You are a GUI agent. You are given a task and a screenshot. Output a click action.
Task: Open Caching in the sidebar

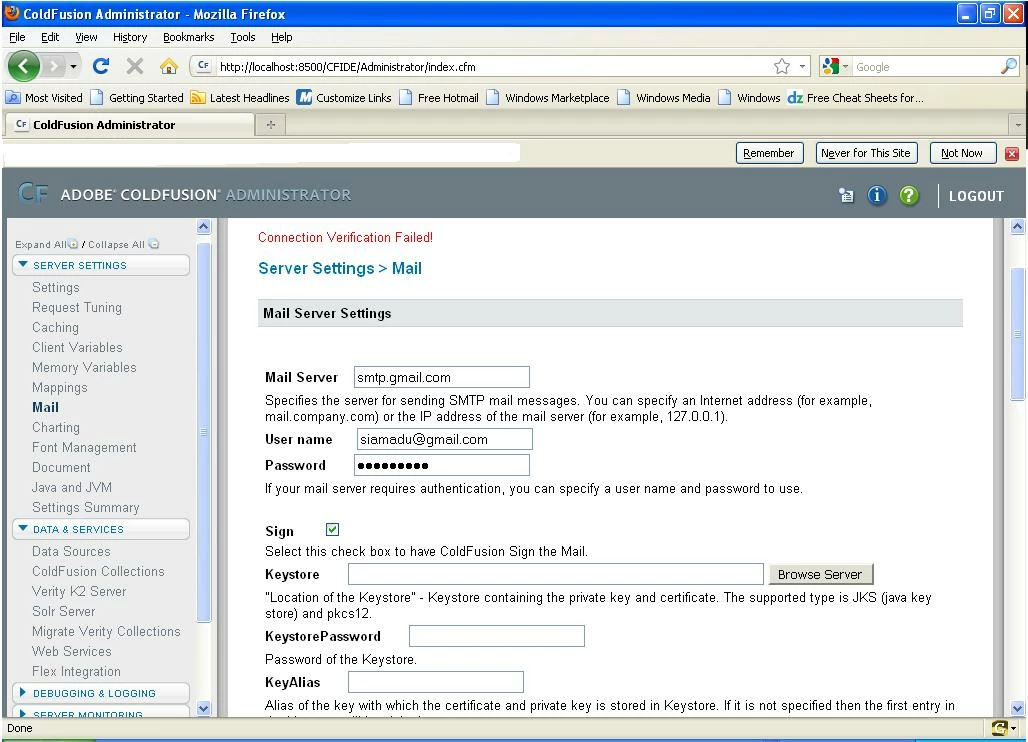pos(55,327)
